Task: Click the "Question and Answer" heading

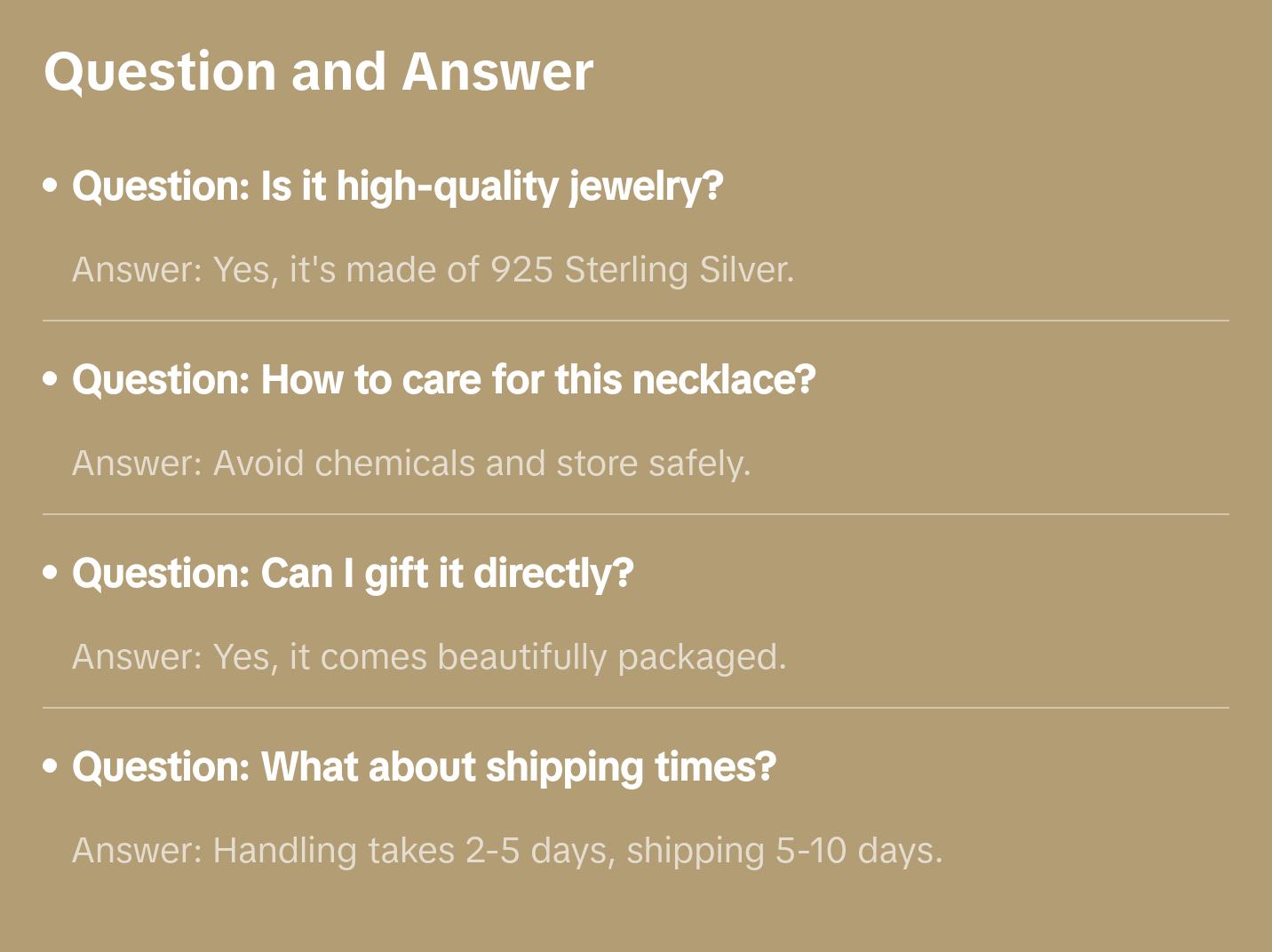Action: click(318, 71)
